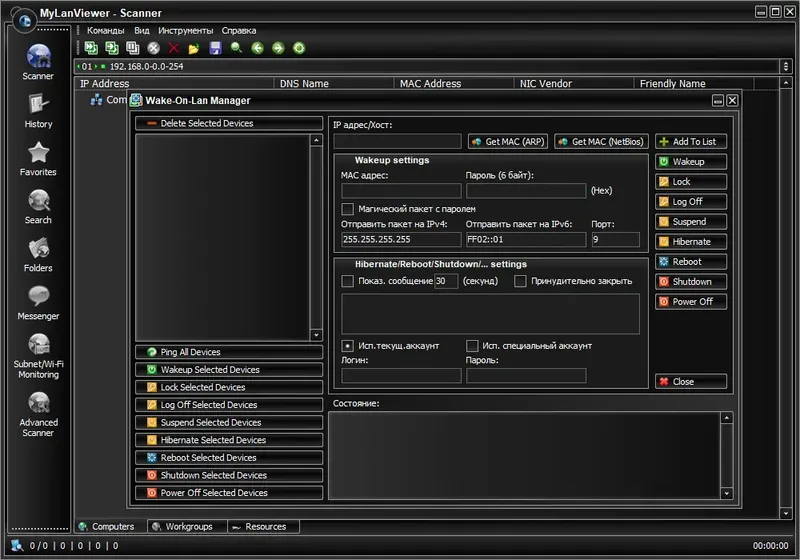Click the red X delete toolbar icon
This screenshot has height=560, width=800.
174,48
